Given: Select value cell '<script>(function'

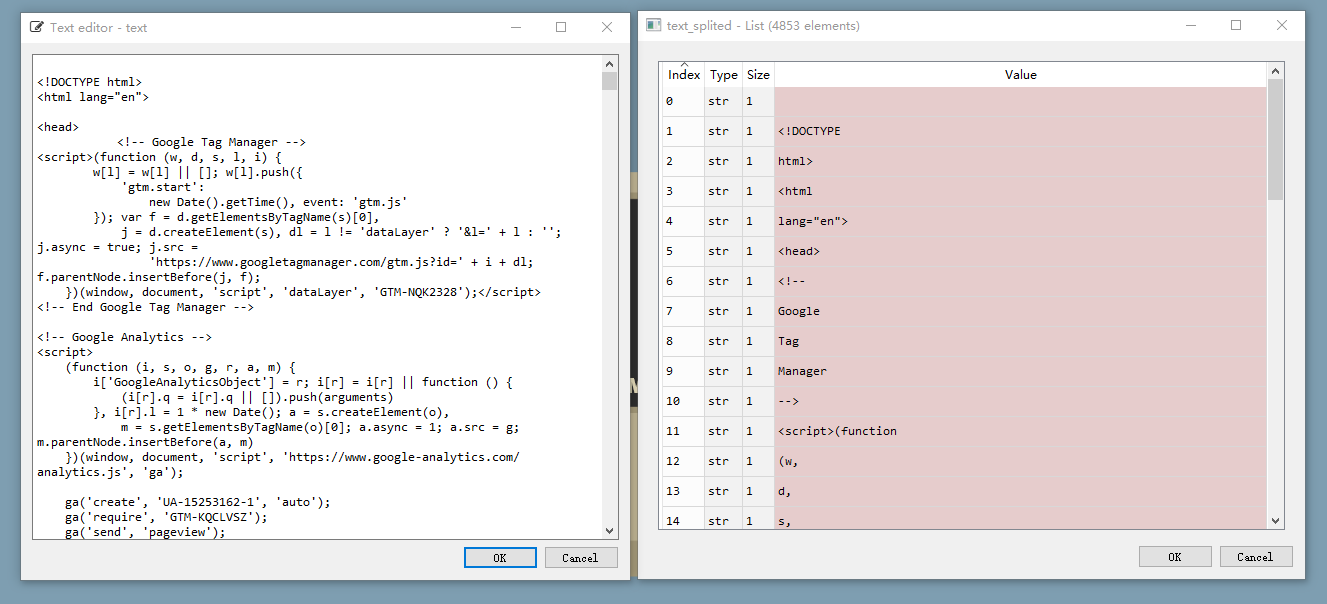Looking at the screenshot, I should click(1020, 431).
